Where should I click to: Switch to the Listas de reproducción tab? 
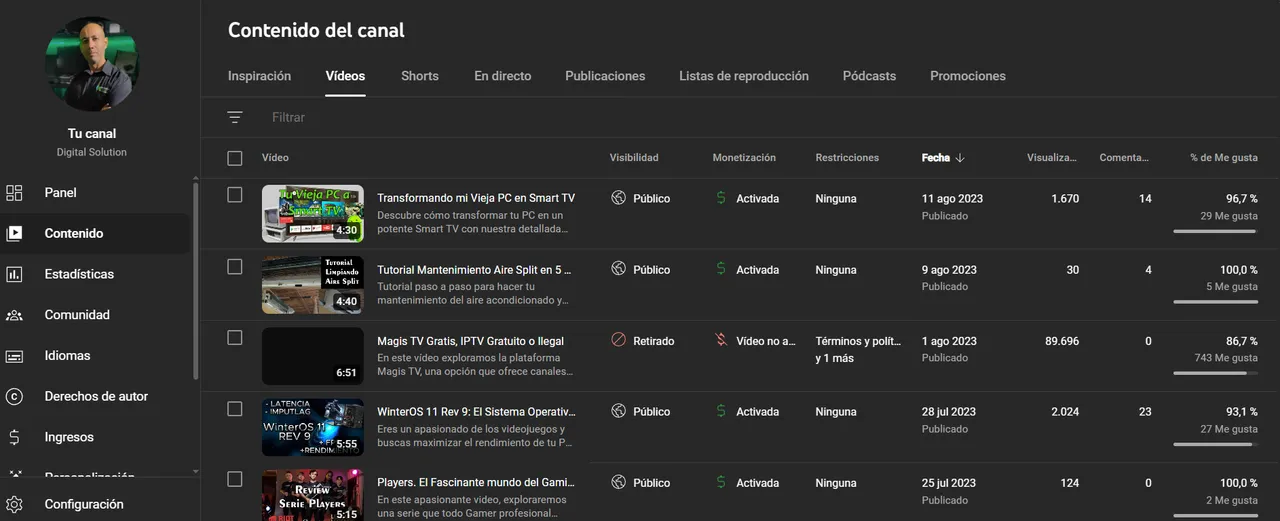pyautogui.click(x=744, y=76)
